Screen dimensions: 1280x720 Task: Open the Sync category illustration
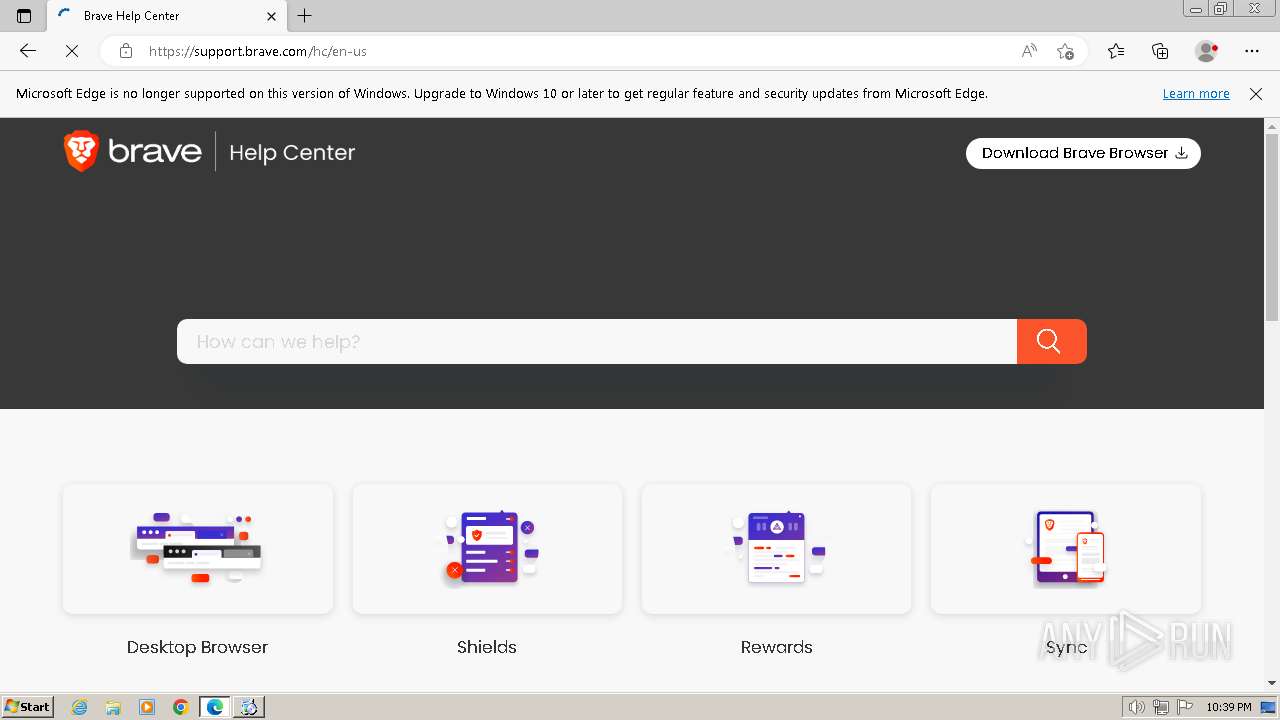click(x=1066, y=549)
